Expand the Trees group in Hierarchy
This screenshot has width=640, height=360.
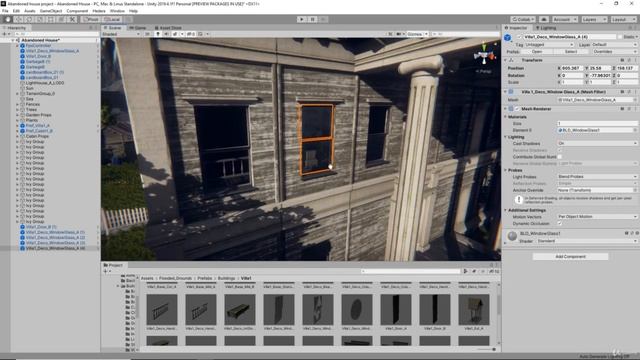click(18, 109)
